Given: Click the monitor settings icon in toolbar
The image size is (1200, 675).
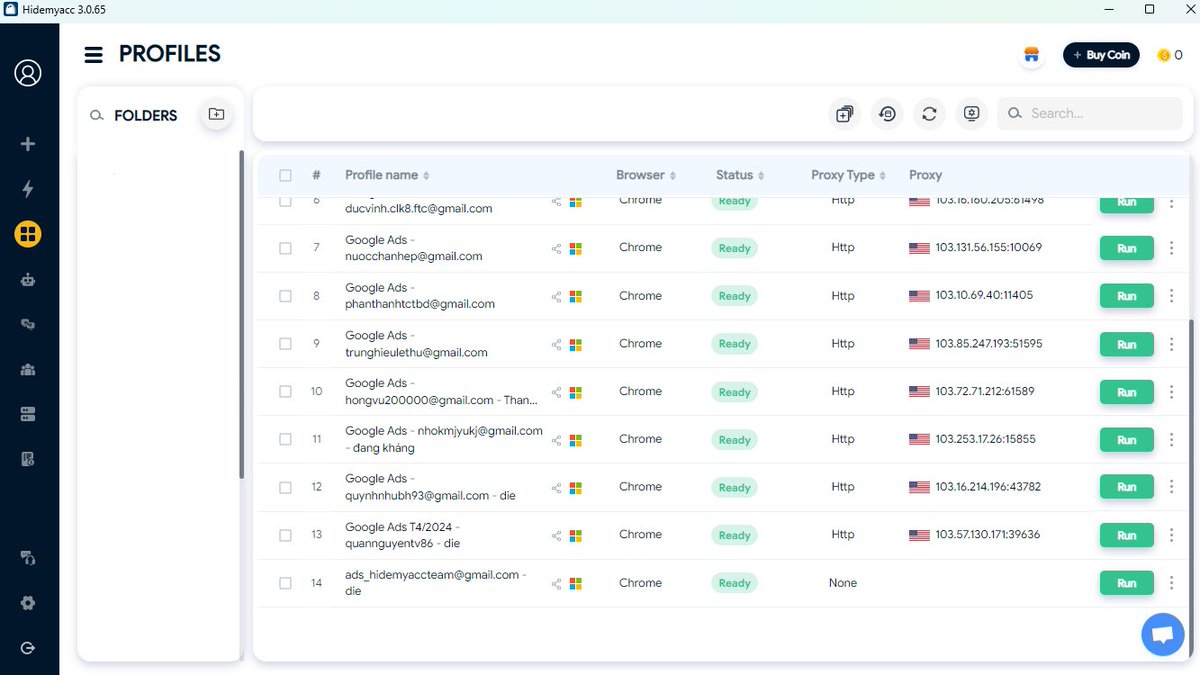Looking at the screenshot, I should point(971,114).
